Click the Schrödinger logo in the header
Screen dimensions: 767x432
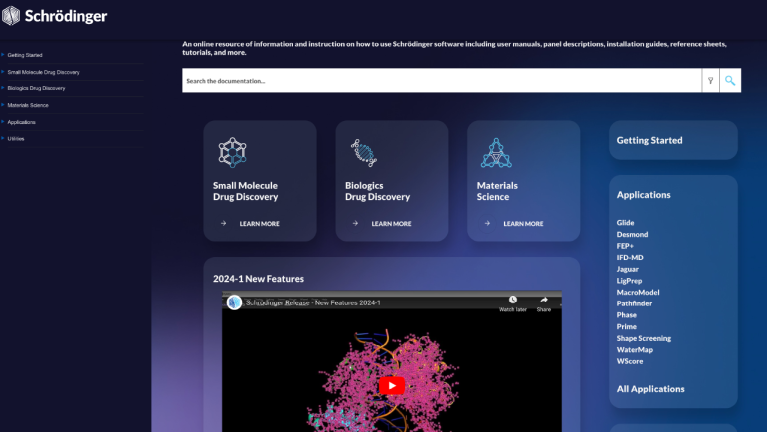pos(54,16)
